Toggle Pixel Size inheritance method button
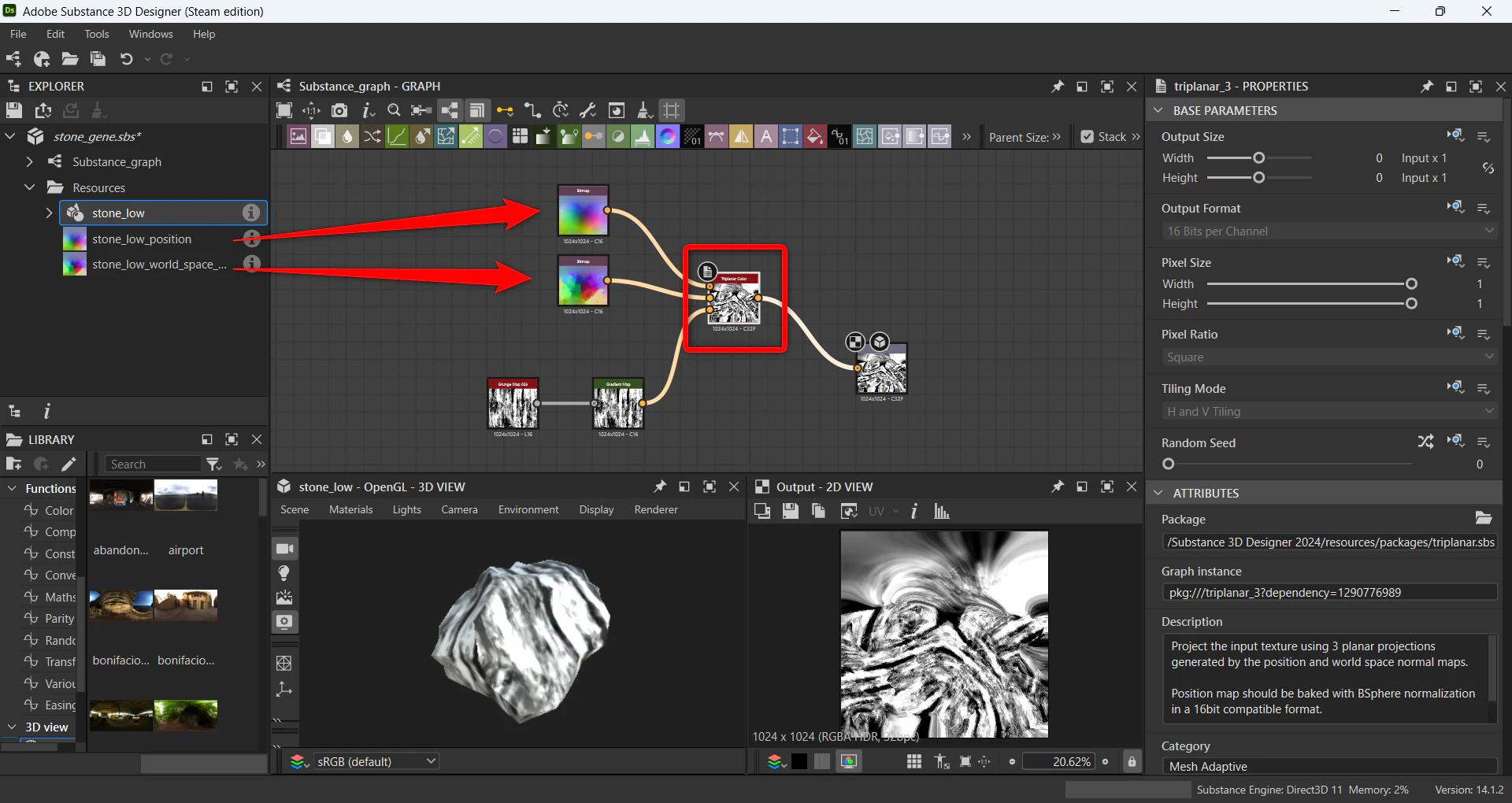 [x=1456, y=261]
